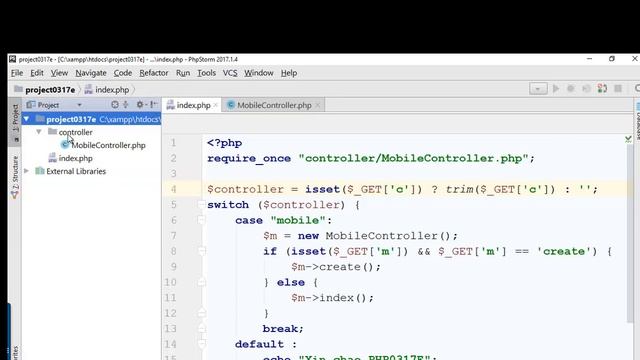Click the Stop square icon in toolbar

coord(618,89)
